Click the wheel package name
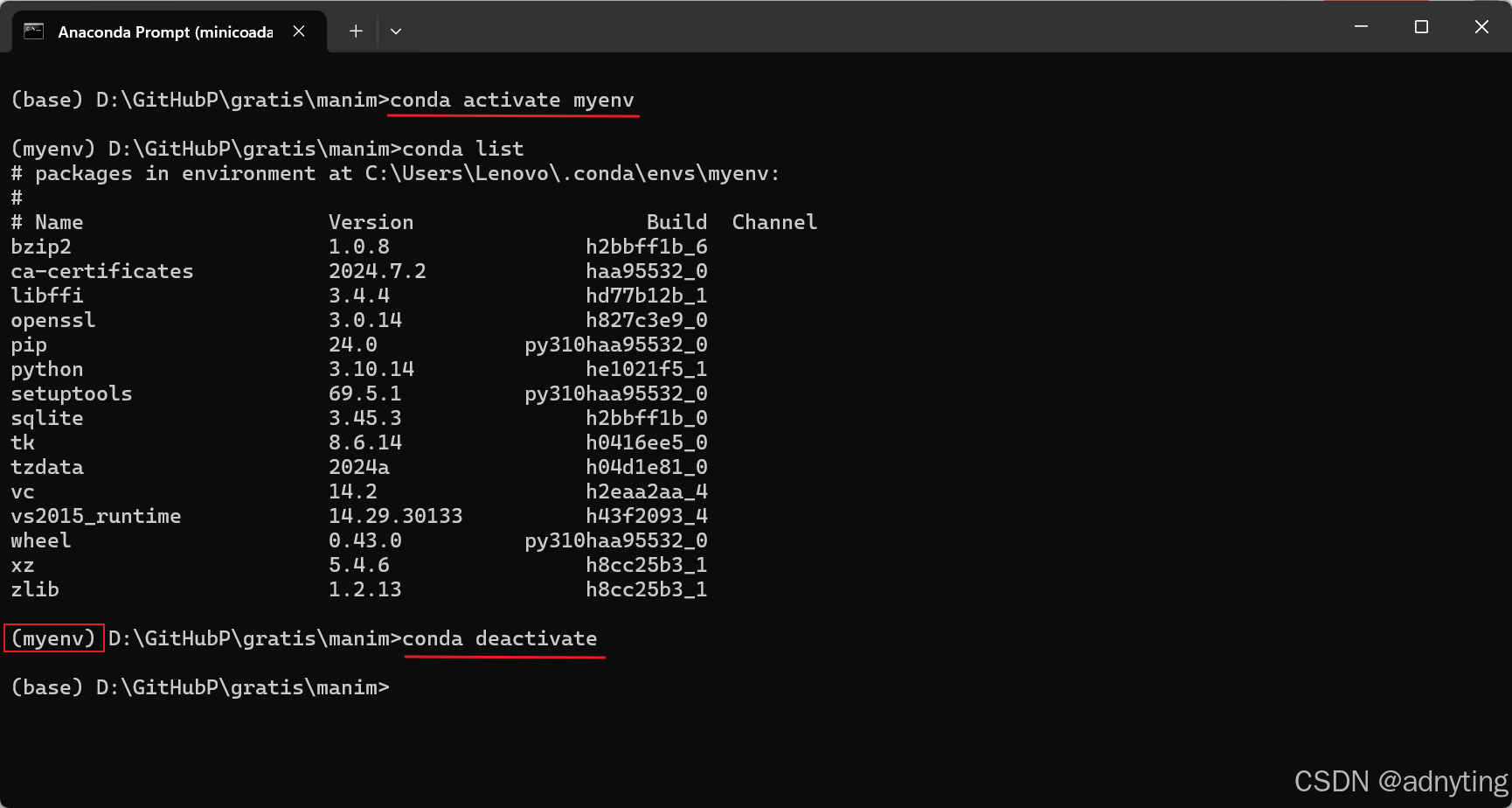The height and width of the screenshot is (808, 1512). (x=41, y=540)
